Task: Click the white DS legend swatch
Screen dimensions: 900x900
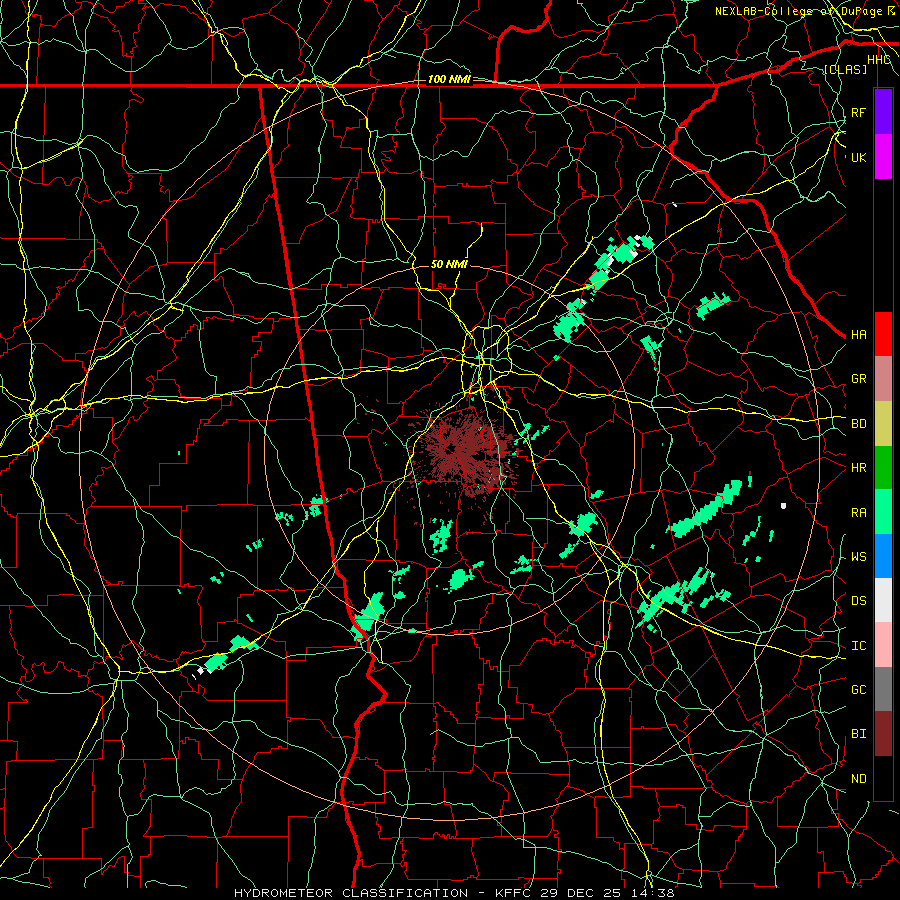Action: tap(883, 600)
